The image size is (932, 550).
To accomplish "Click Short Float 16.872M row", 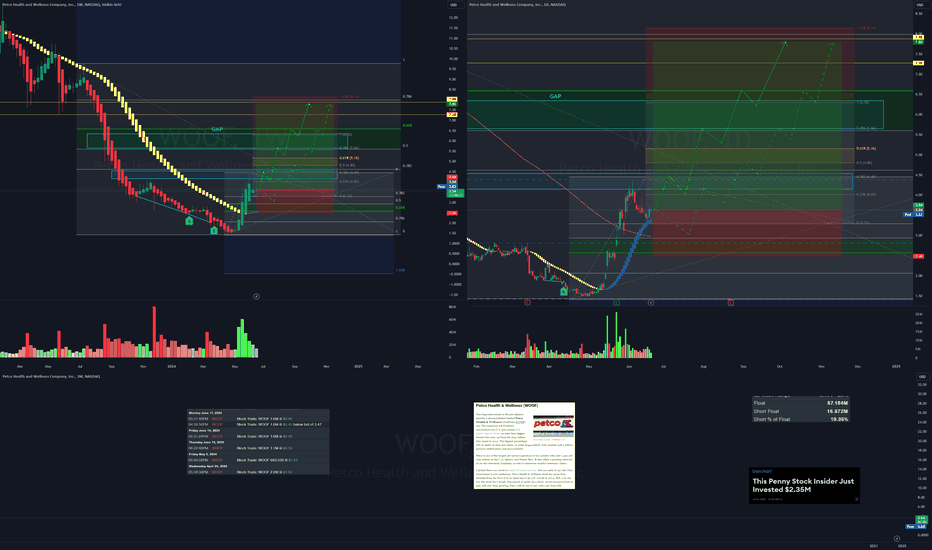I will pyautogui.click(x=801, y=411).
